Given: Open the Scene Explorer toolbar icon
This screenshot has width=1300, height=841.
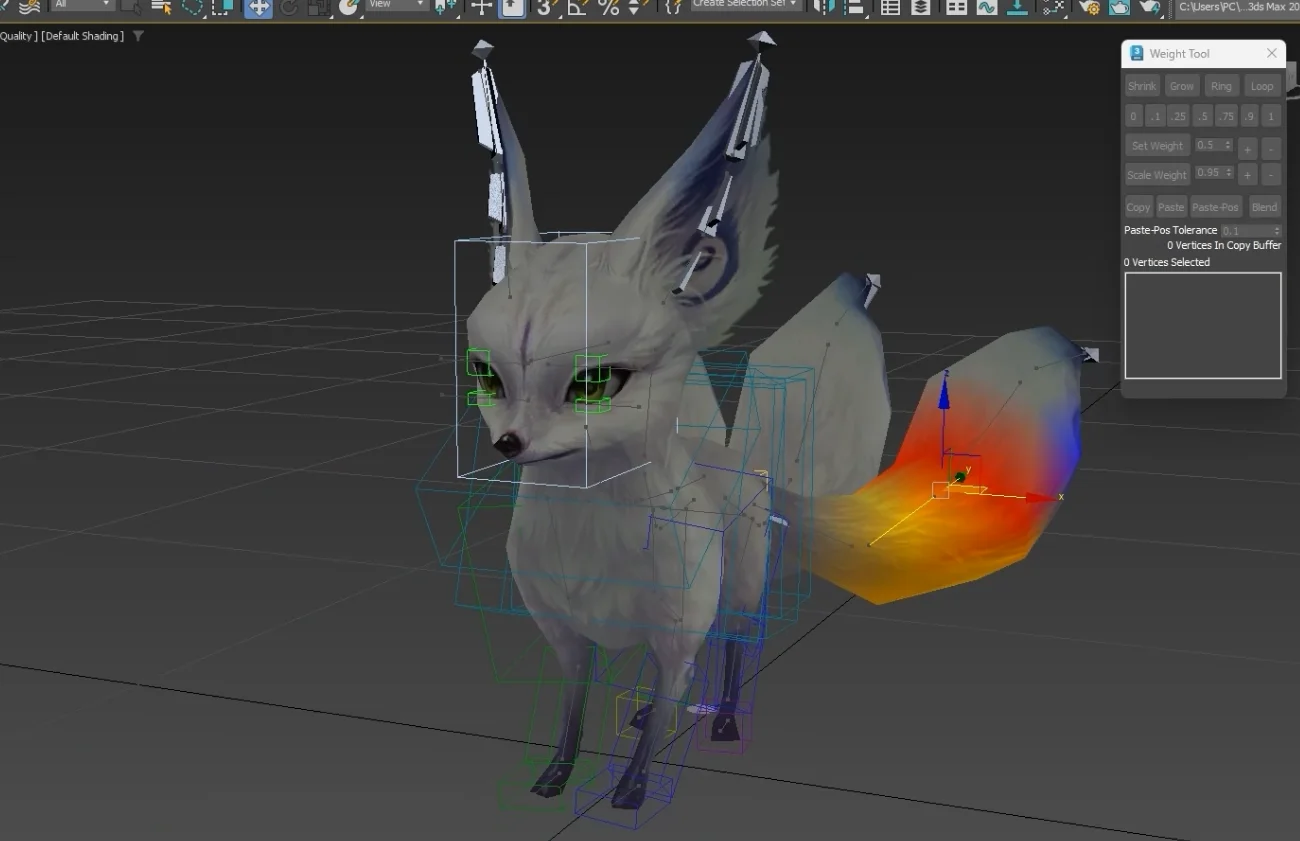Looking at the screenshot, I should click(x=890, y=7).
